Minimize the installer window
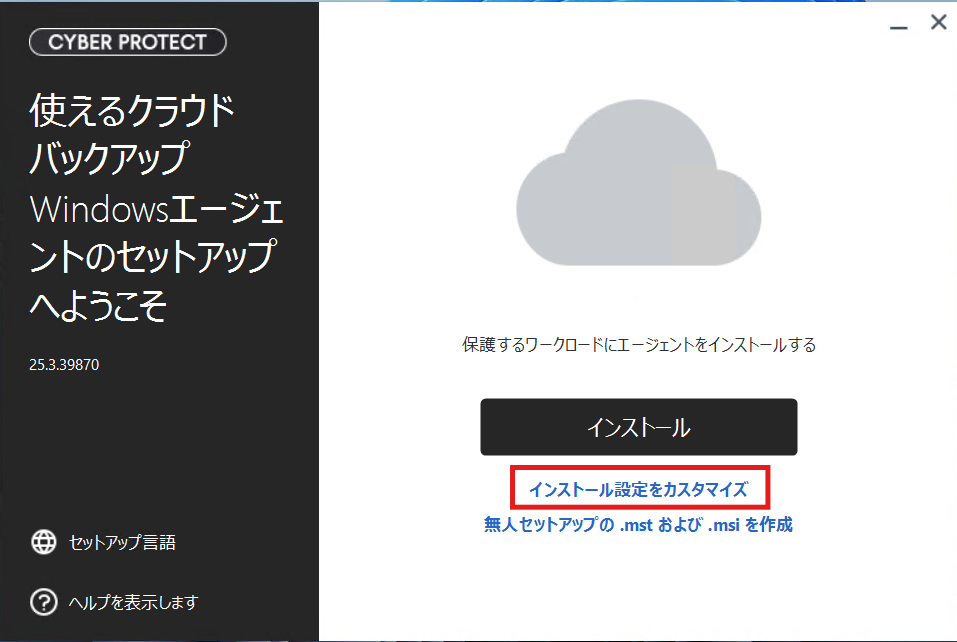957x642 pixels. pos(898,27)
